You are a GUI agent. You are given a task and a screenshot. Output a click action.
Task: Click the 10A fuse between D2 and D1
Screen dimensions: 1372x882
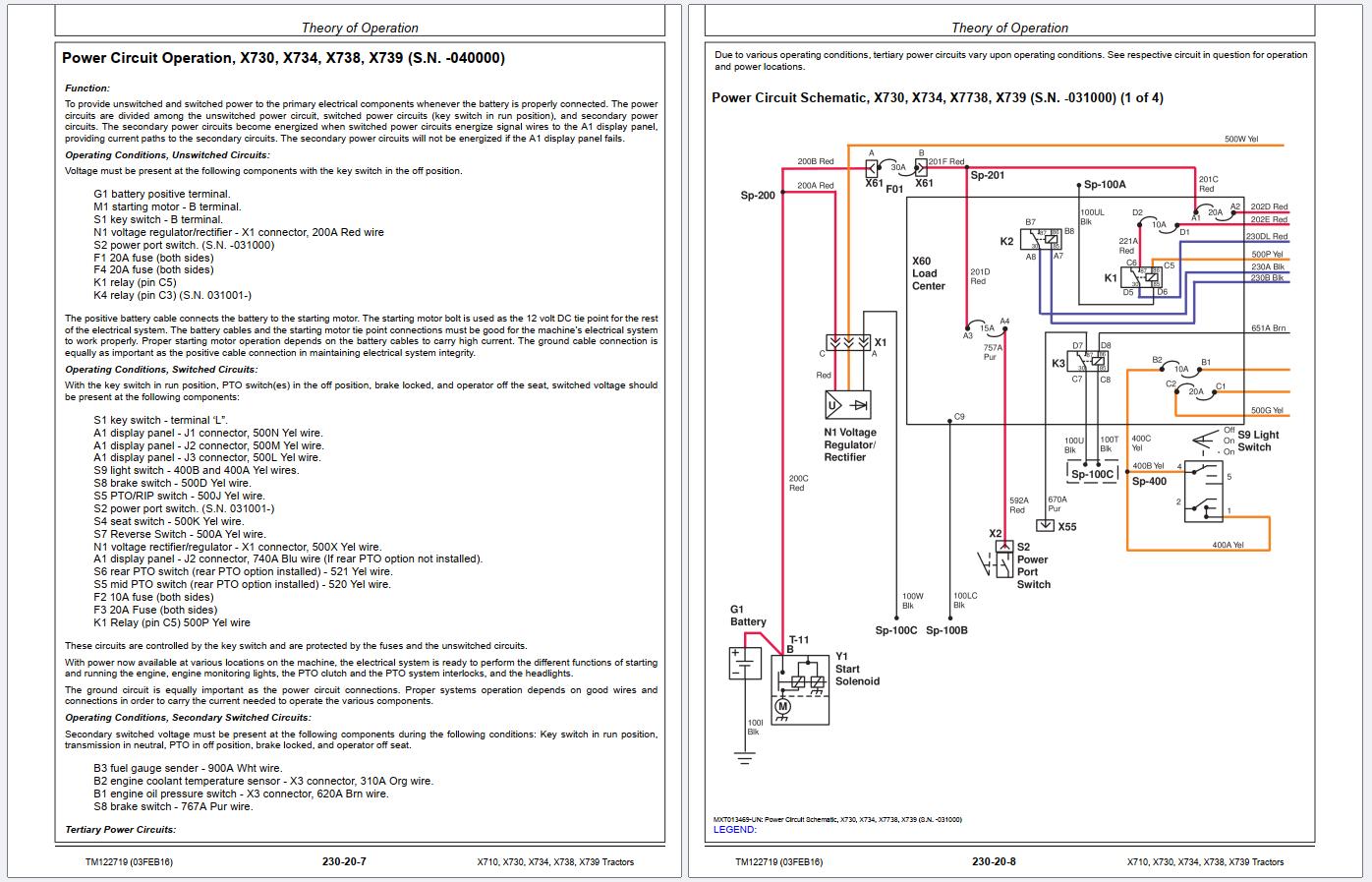pyautogui.click(x=1160, y=224)
